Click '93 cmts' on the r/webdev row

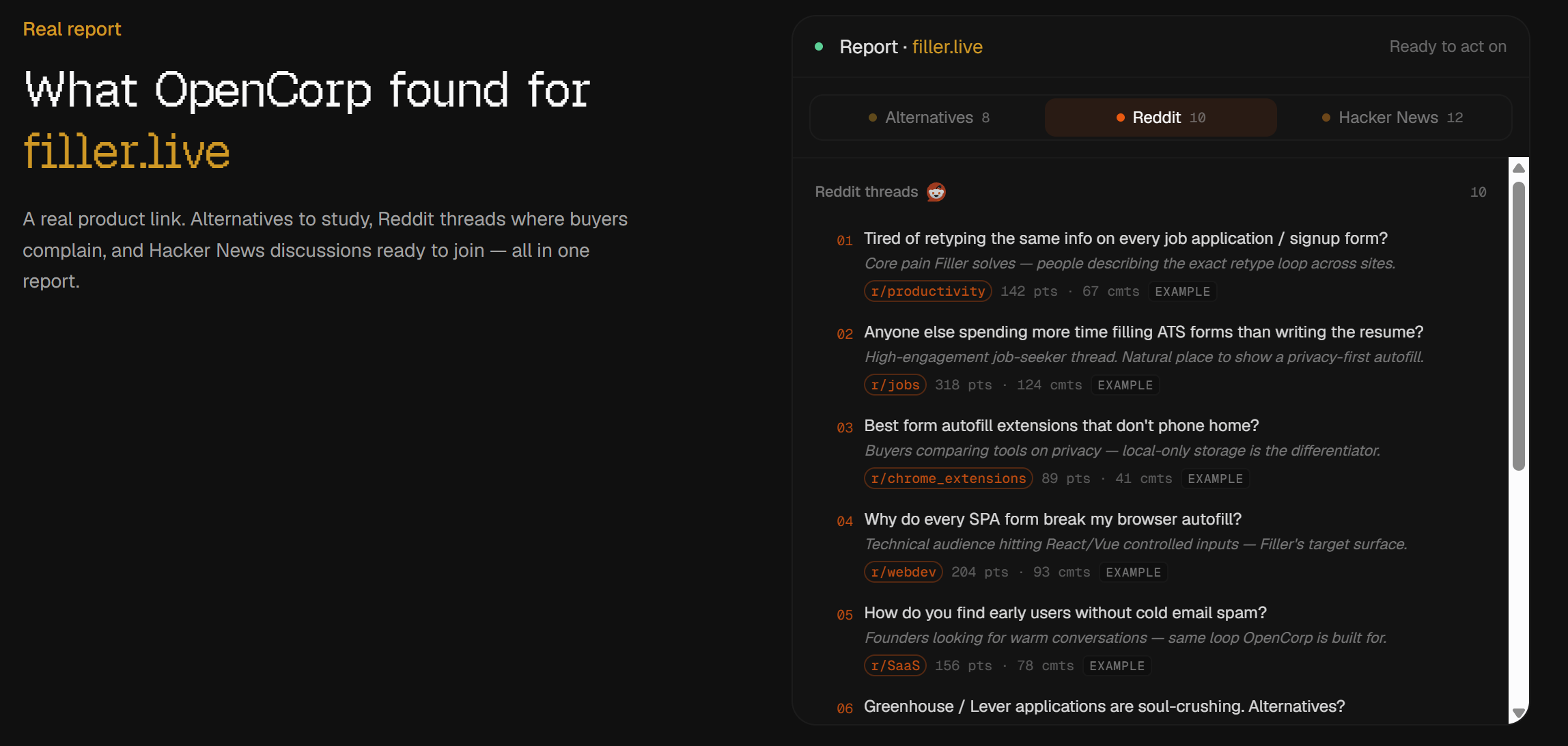pos(1061,572)
